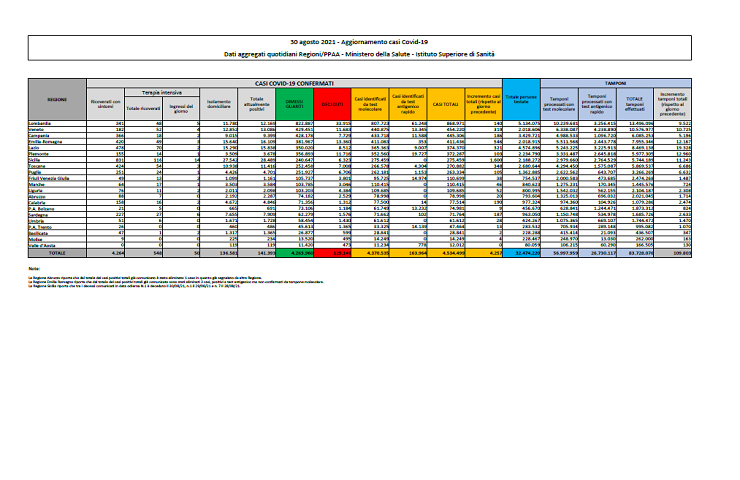
Task: Click the REGIONE column header
Action: (x=56, y=101)
